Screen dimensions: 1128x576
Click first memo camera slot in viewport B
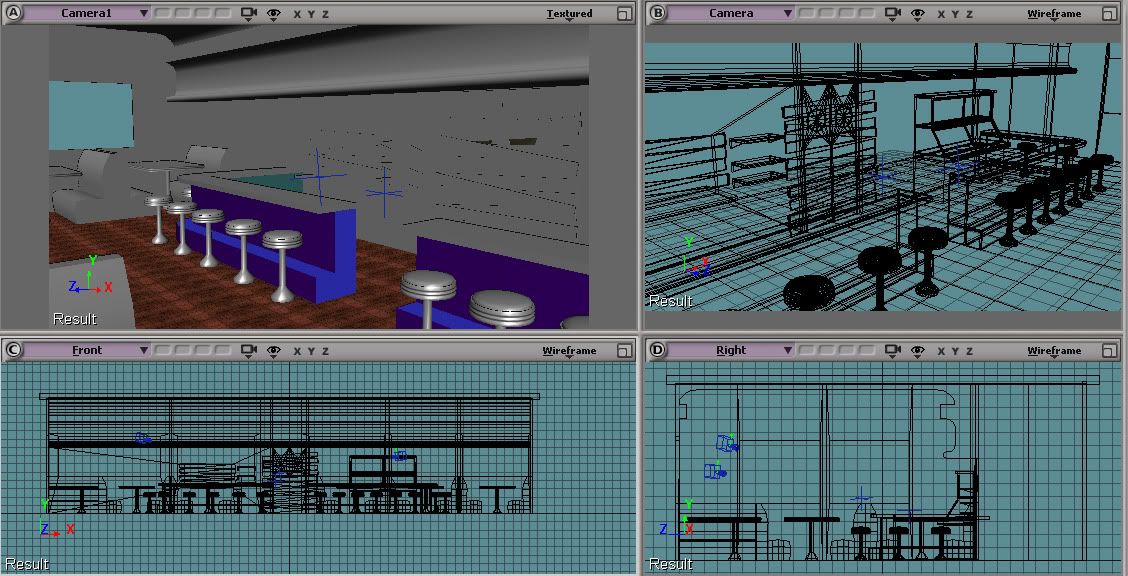pyautogui.click(x=806, y=13)
